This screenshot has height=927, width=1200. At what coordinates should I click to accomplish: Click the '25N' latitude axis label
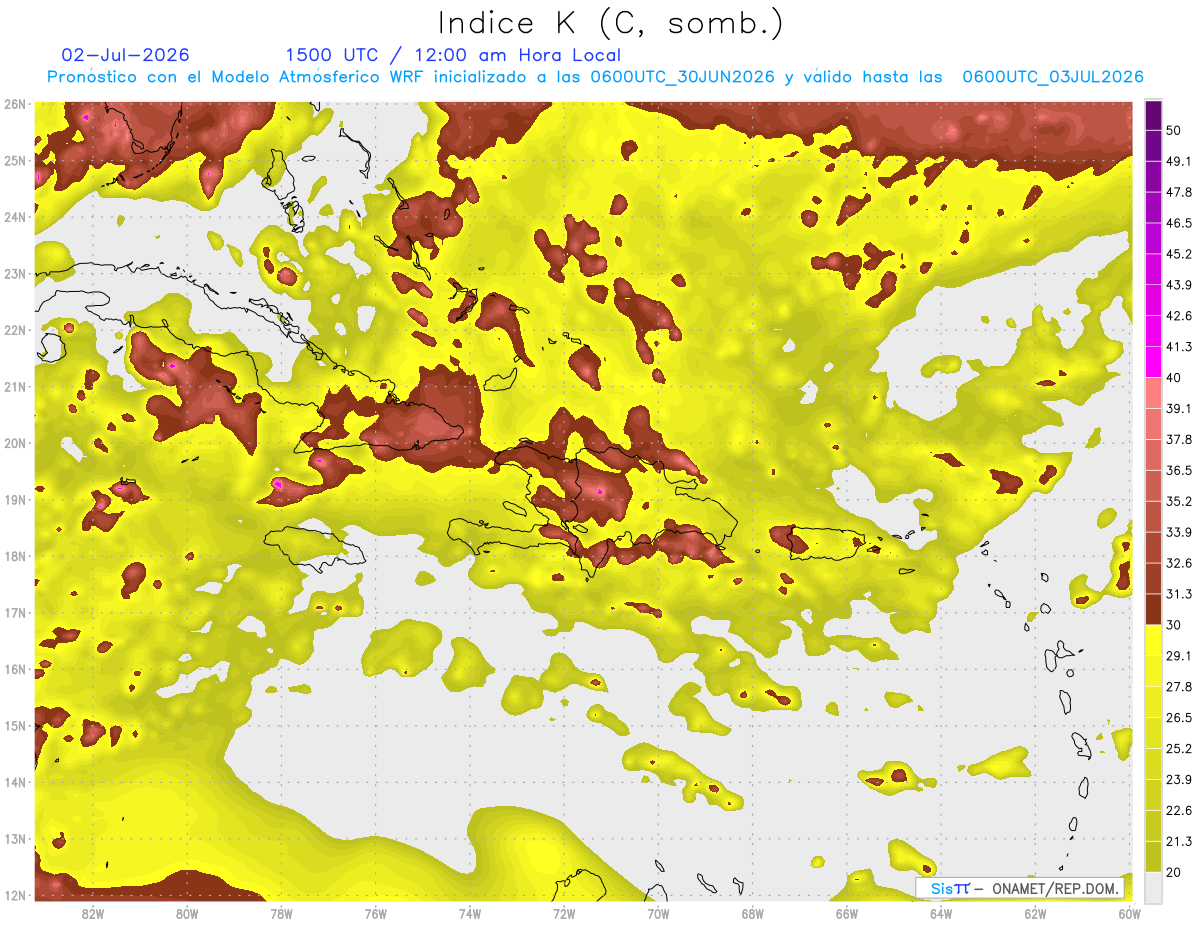(15, 160)
